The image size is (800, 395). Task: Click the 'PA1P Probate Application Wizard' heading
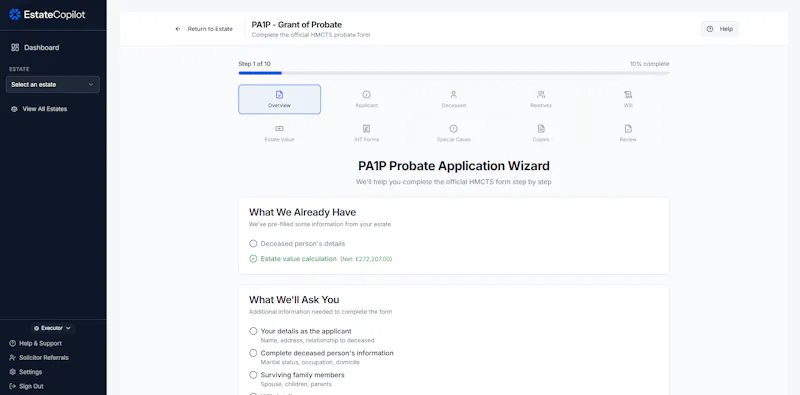click(x=454, y=166)
